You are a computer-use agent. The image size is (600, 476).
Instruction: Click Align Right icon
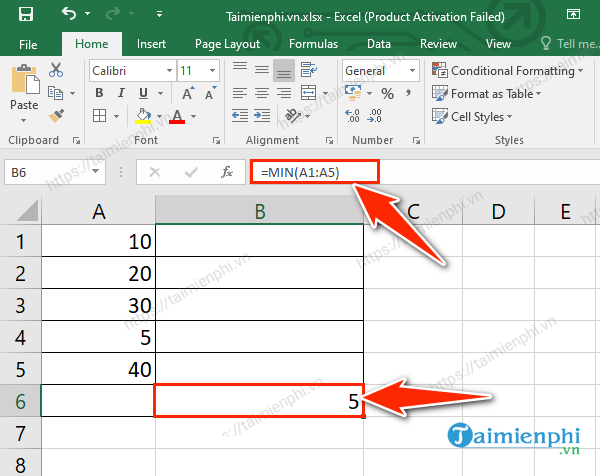point(284,93)
